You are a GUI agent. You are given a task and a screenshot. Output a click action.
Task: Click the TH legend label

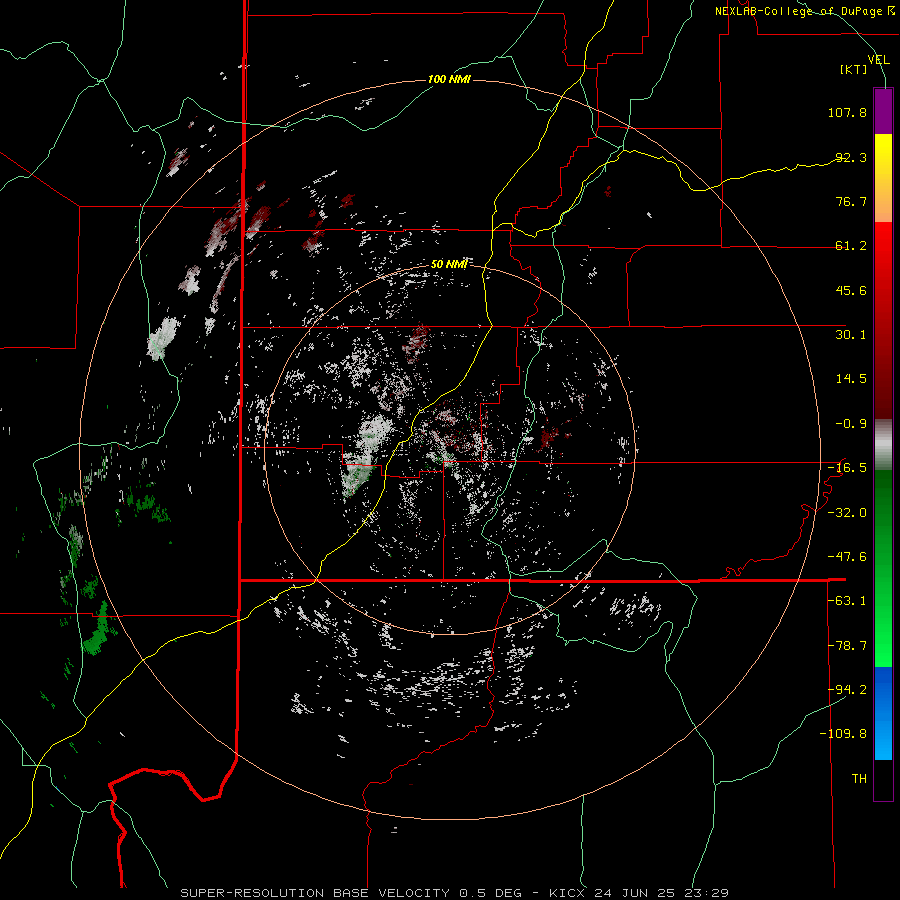pos(859,779)
